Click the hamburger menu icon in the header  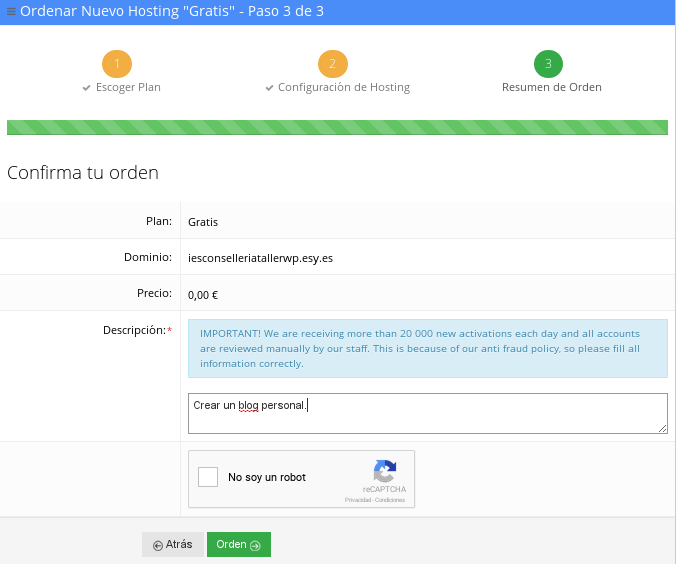click(x=11, y=12)
